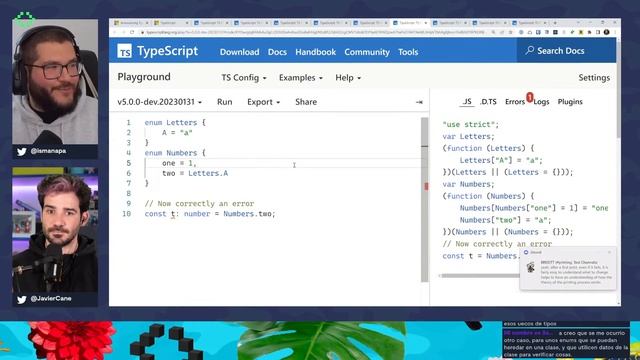Click the red error marker in editor overview ruler

click(426, 186)
